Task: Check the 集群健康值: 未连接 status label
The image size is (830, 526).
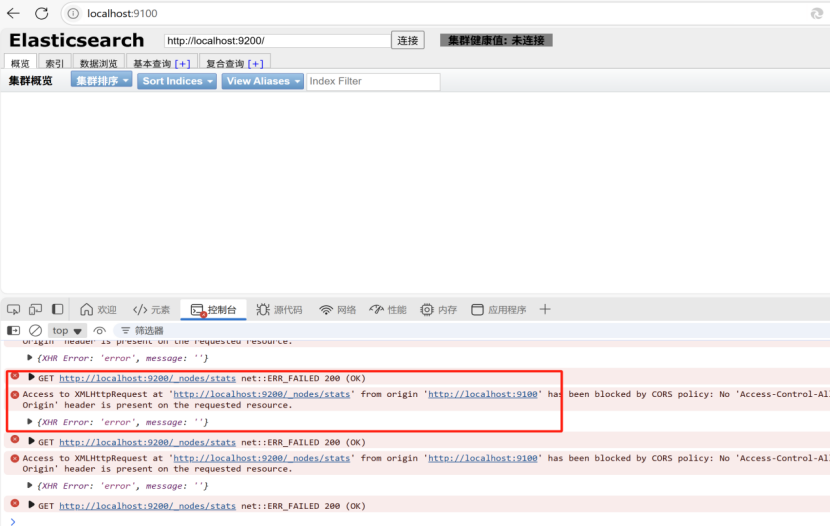Action: (496, 40)
